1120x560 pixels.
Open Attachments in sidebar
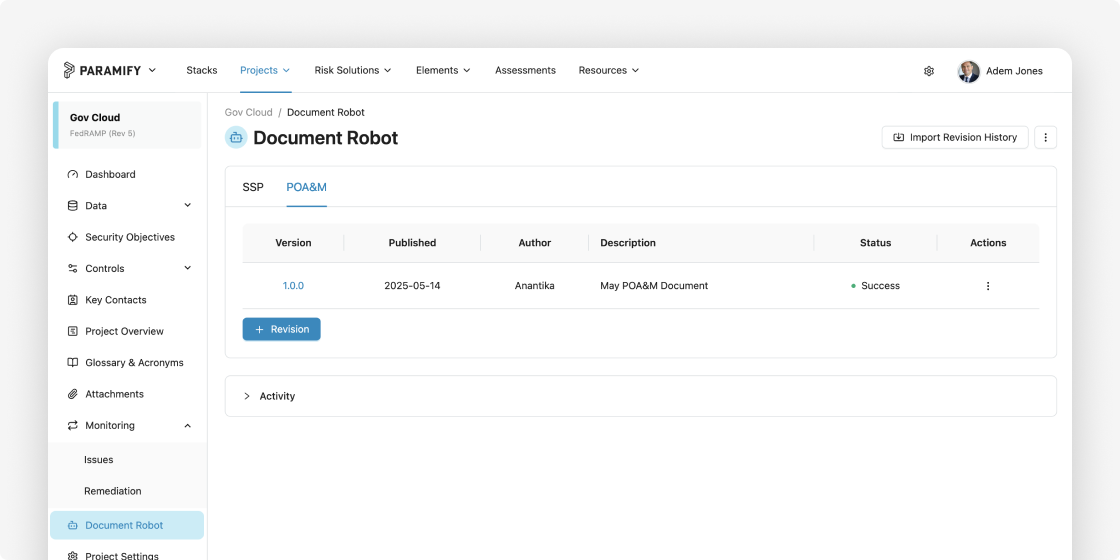coord(114,394)
